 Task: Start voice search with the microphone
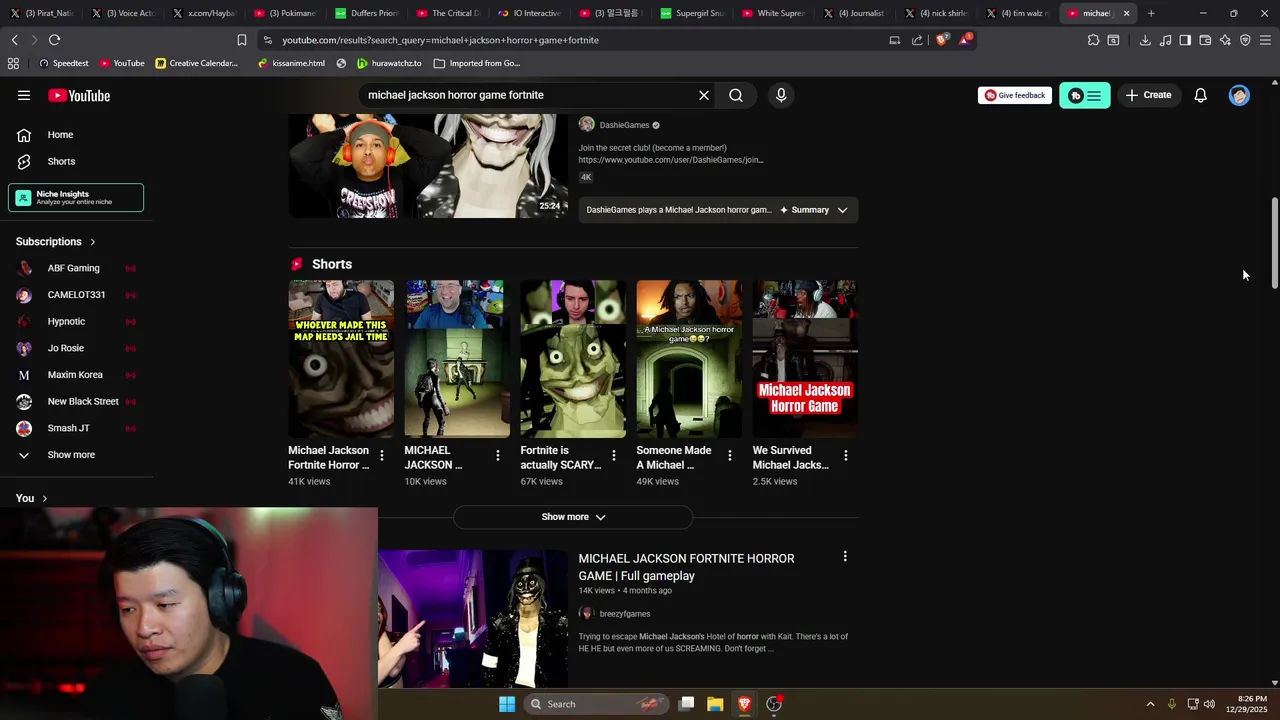click(x=781, y=95)
